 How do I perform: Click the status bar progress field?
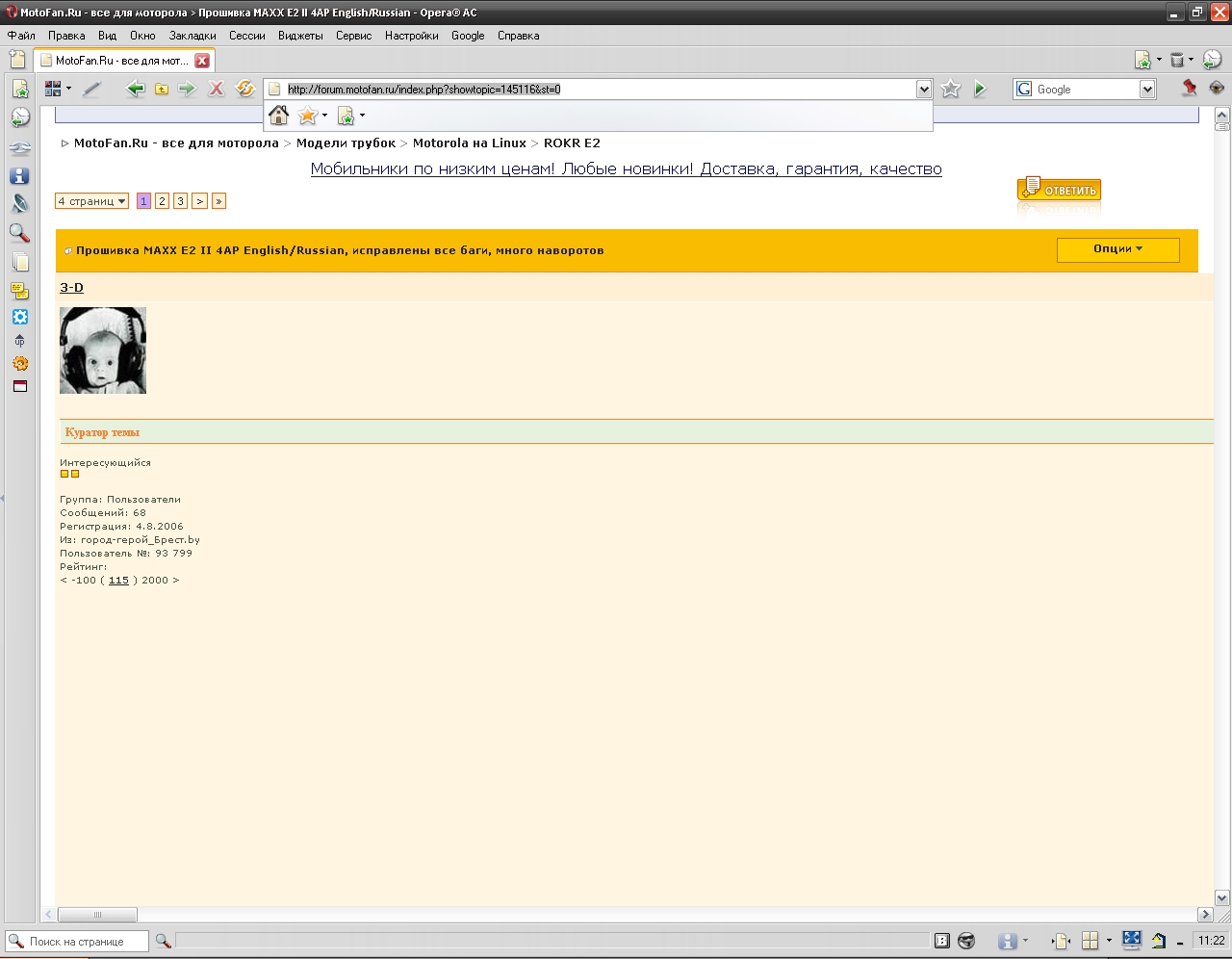click(552, 941)
